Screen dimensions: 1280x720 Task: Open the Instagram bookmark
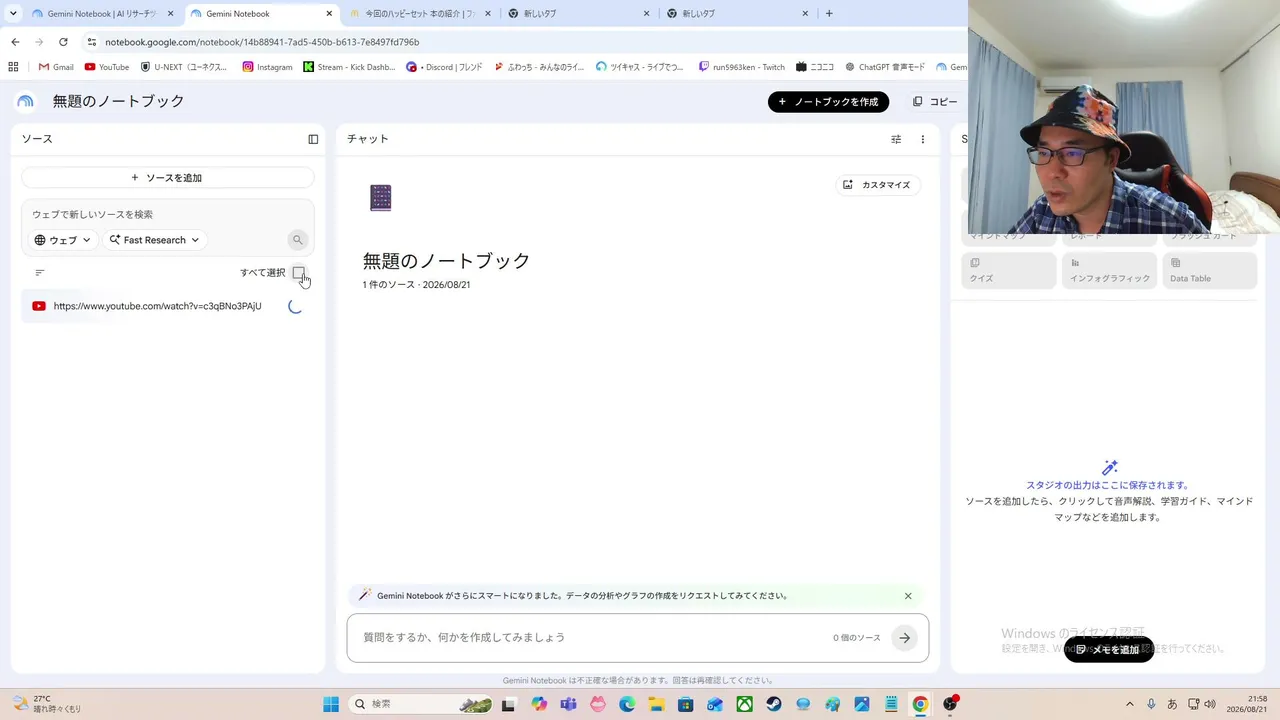(x=268, y=67)
